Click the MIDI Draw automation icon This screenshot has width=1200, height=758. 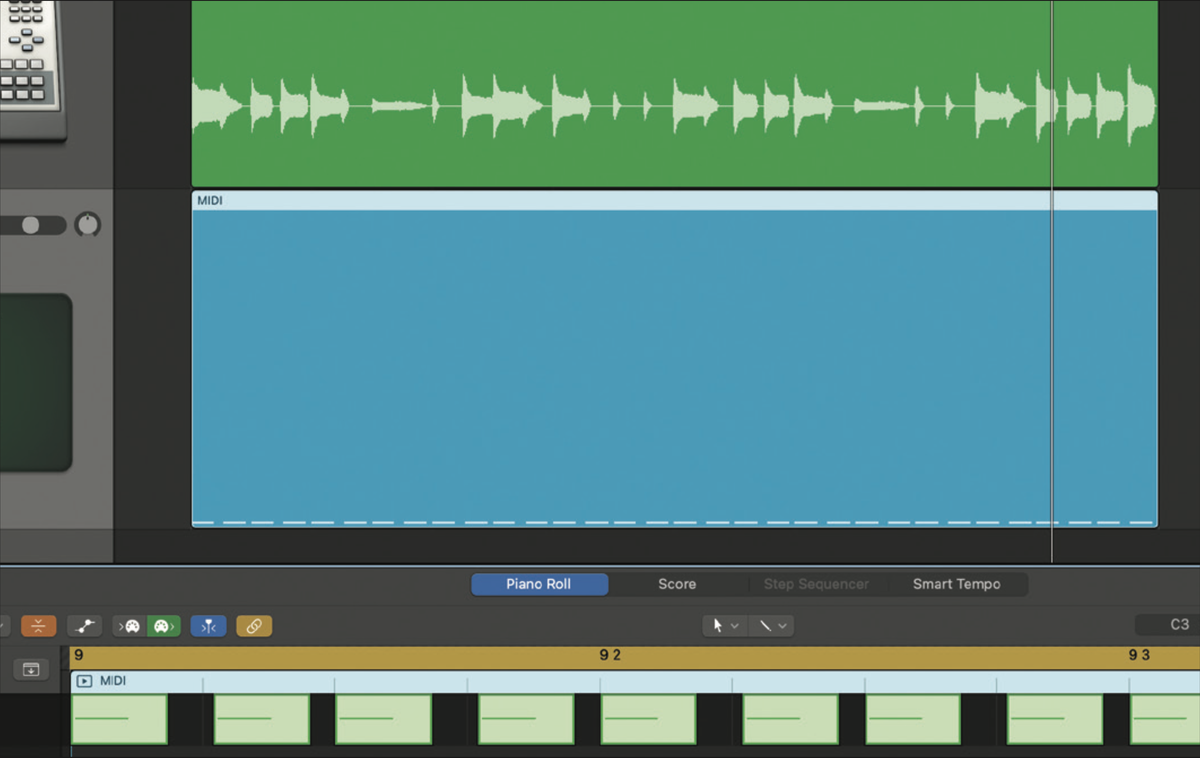(84, 625)
